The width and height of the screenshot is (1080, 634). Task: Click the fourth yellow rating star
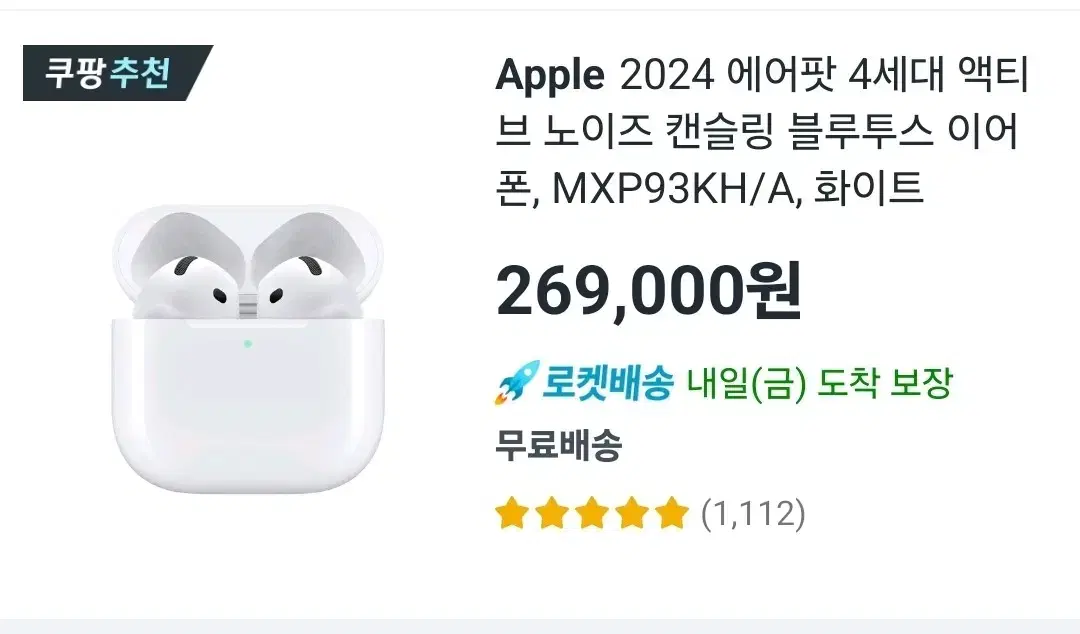pyautogui.click(x=632, y=513)
